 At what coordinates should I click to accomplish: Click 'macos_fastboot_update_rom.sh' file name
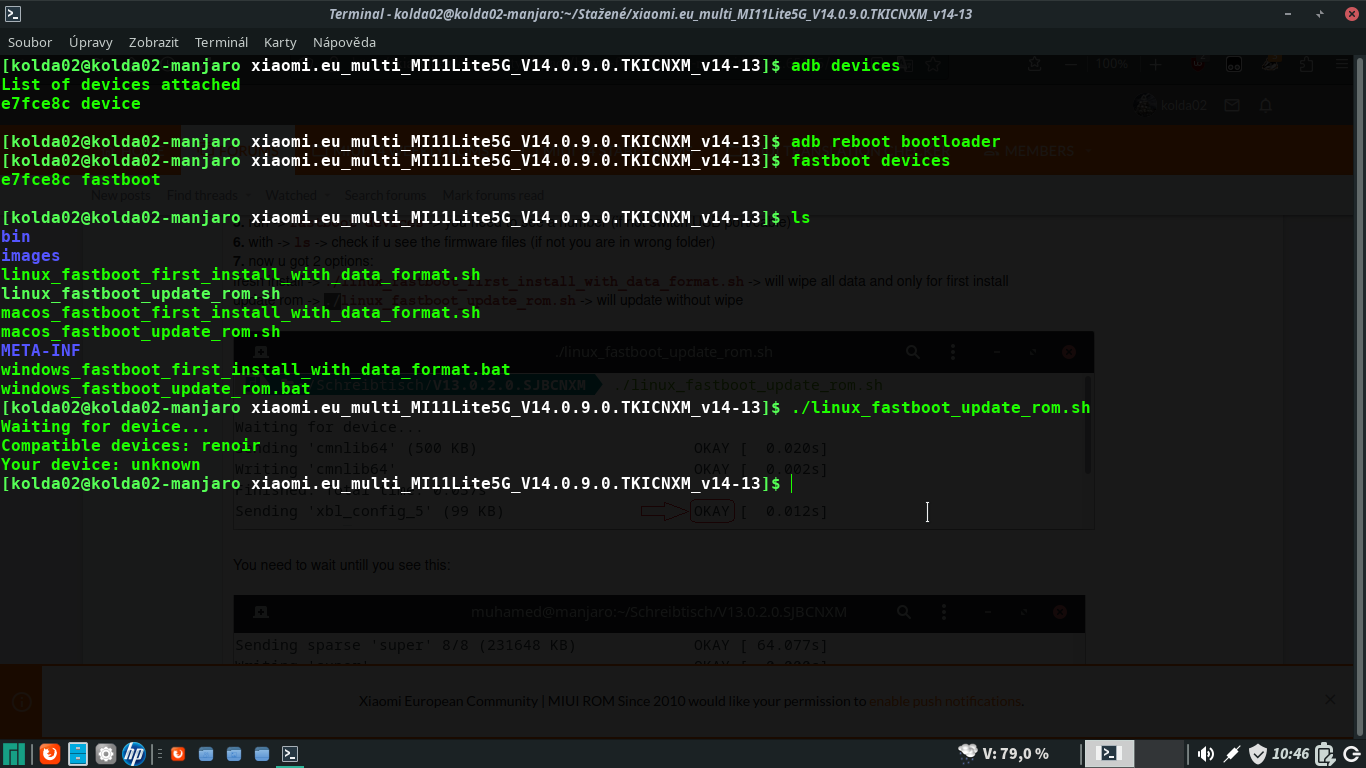(x=141, y=332)
